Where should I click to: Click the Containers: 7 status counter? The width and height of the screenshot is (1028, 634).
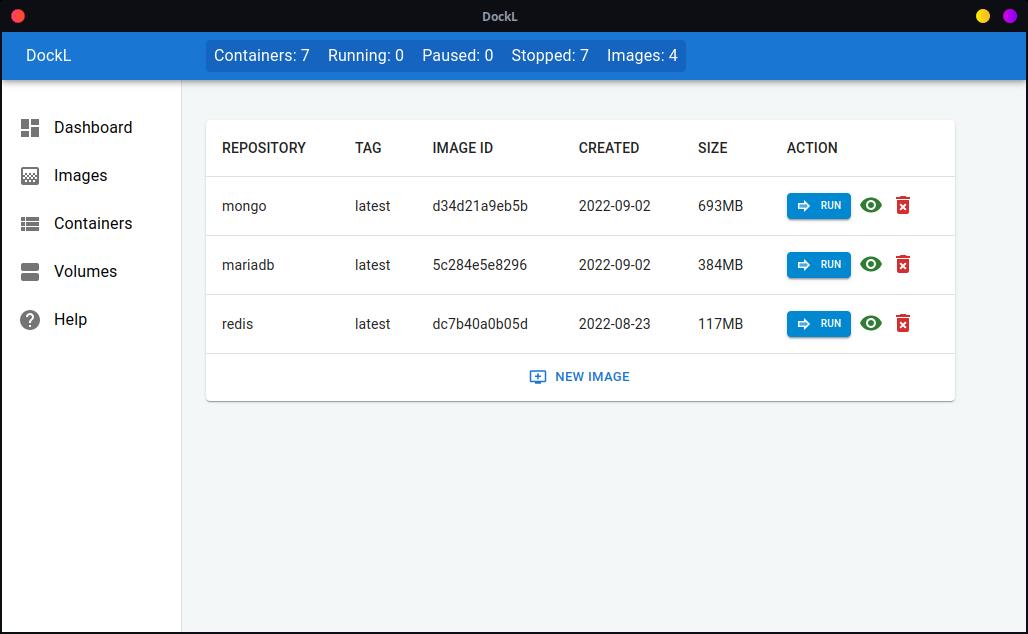262,56
